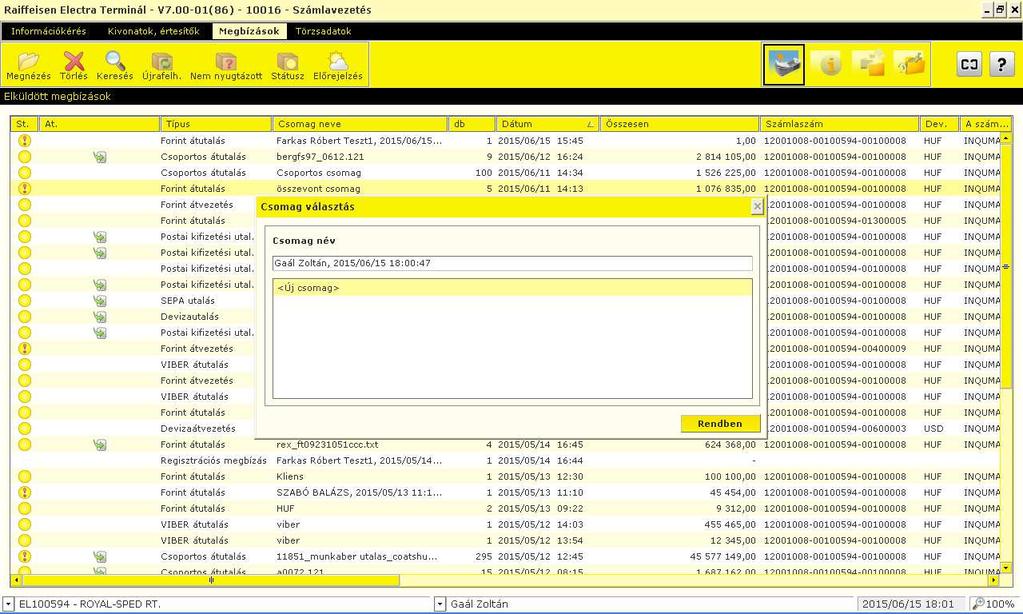
Task: Sort by the Összesen column header
Action: pos(679,124)
